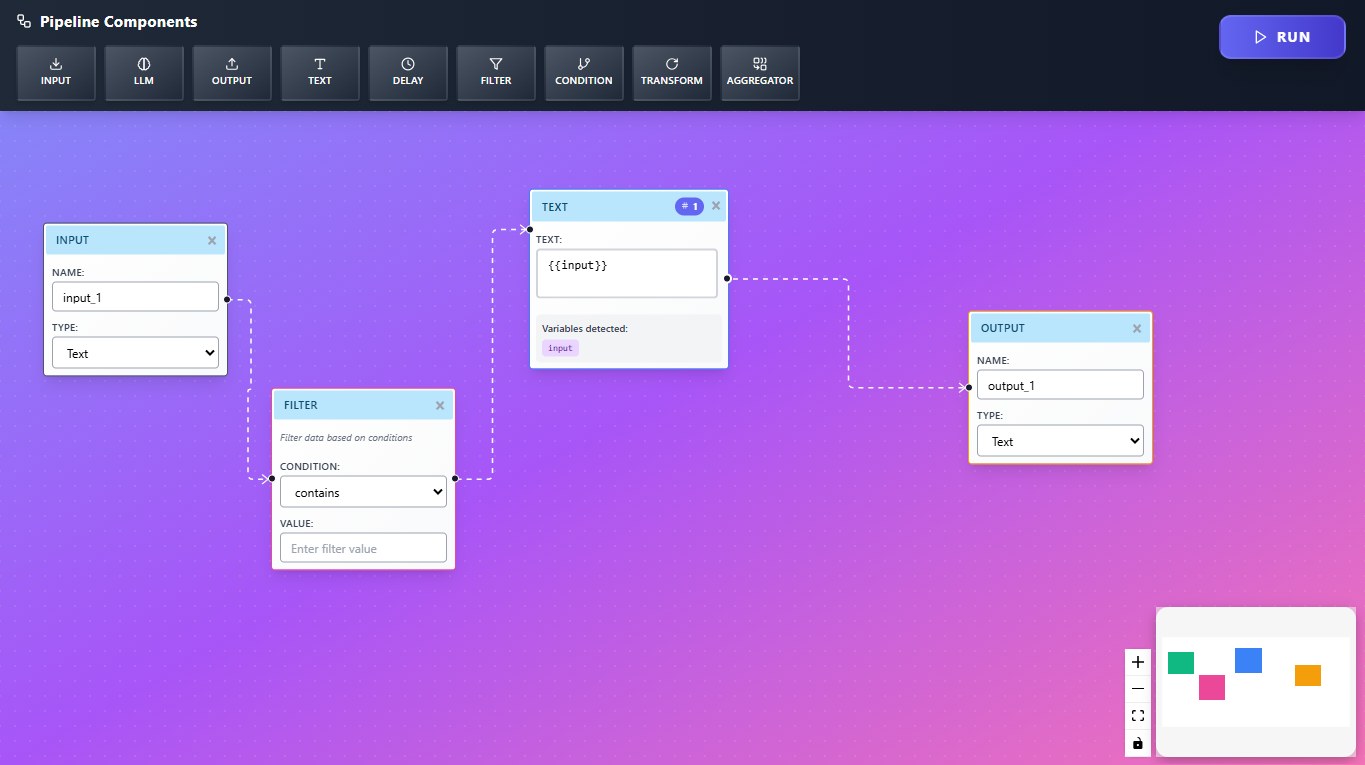Screen dimensions: 1365x765
Task: Add a Transform node from toolbar
Action: 672,73
